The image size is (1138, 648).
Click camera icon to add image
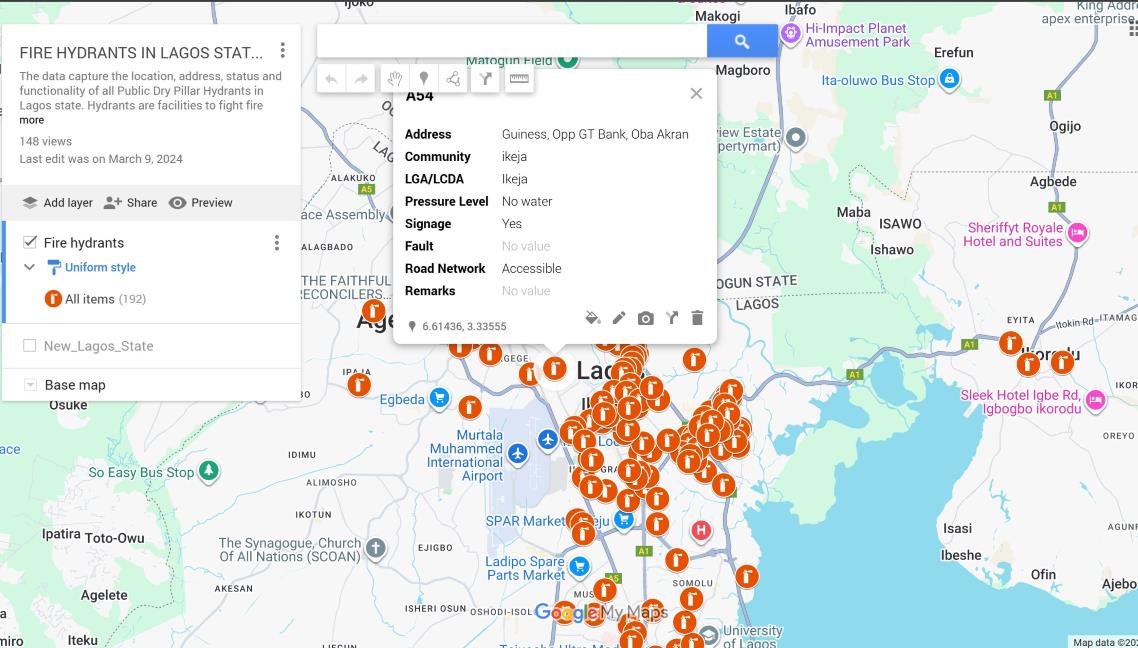tap(646, 318)
